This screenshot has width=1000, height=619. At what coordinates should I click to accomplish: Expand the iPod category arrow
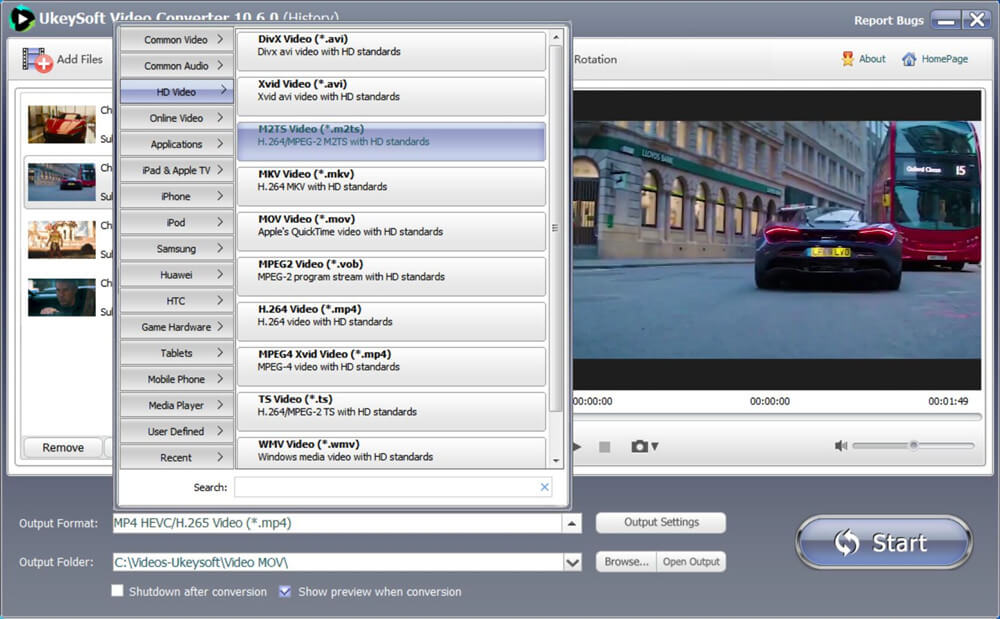[220, 222]
